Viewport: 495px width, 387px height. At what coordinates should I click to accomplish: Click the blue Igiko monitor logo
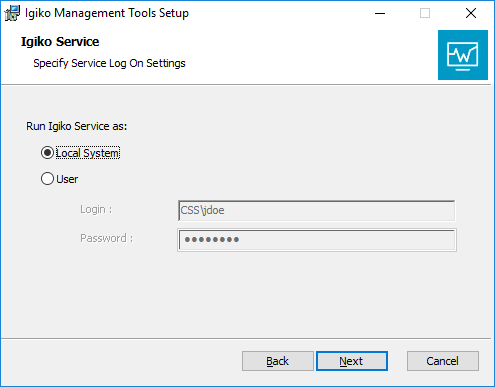pyautogui.click(x=463, y=55)
